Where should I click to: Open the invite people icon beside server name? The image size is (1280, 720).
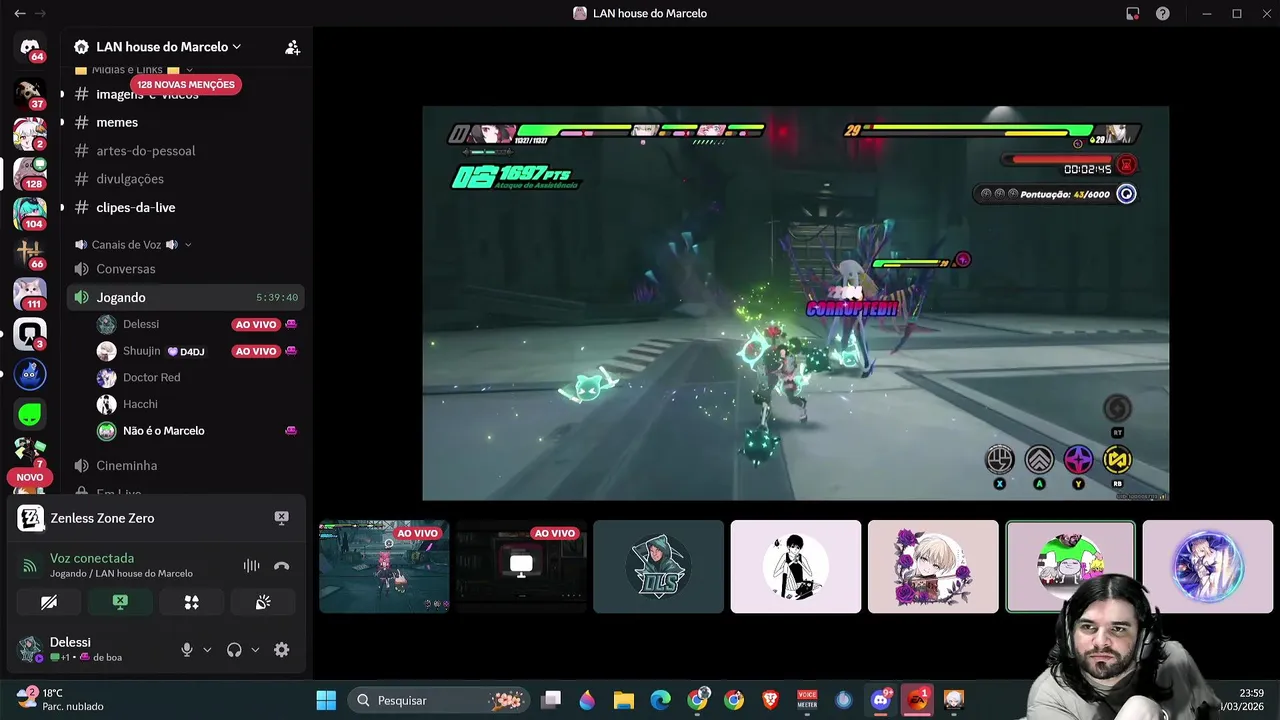coord(292,47)
